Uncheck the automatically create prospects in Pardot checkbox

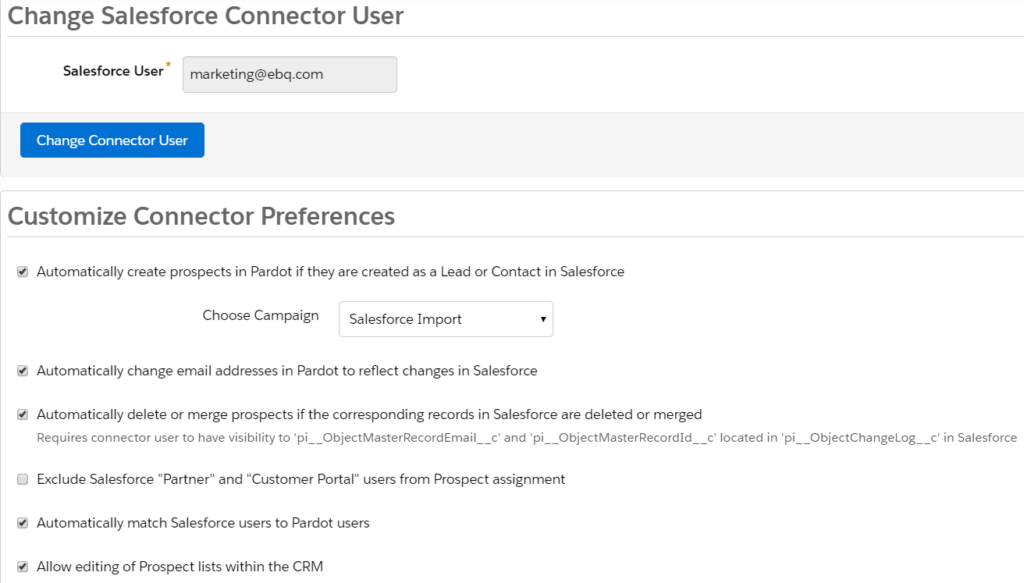tap(23, 272)
